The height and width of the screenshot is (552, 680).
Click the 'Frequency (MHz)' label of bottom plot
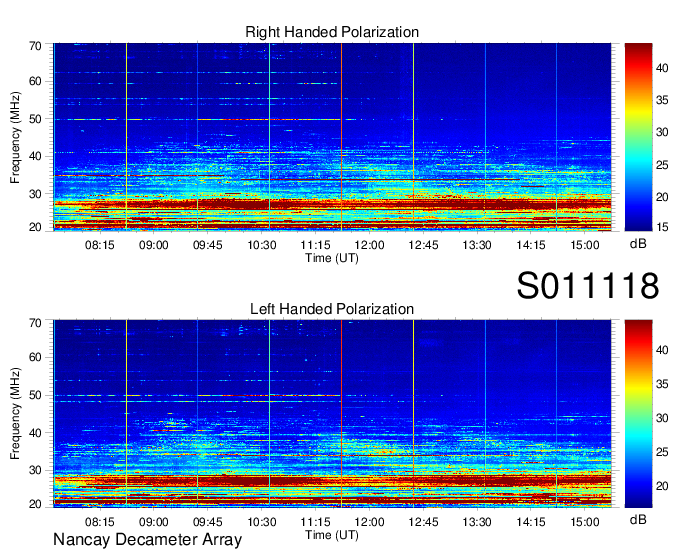[15, 414]
